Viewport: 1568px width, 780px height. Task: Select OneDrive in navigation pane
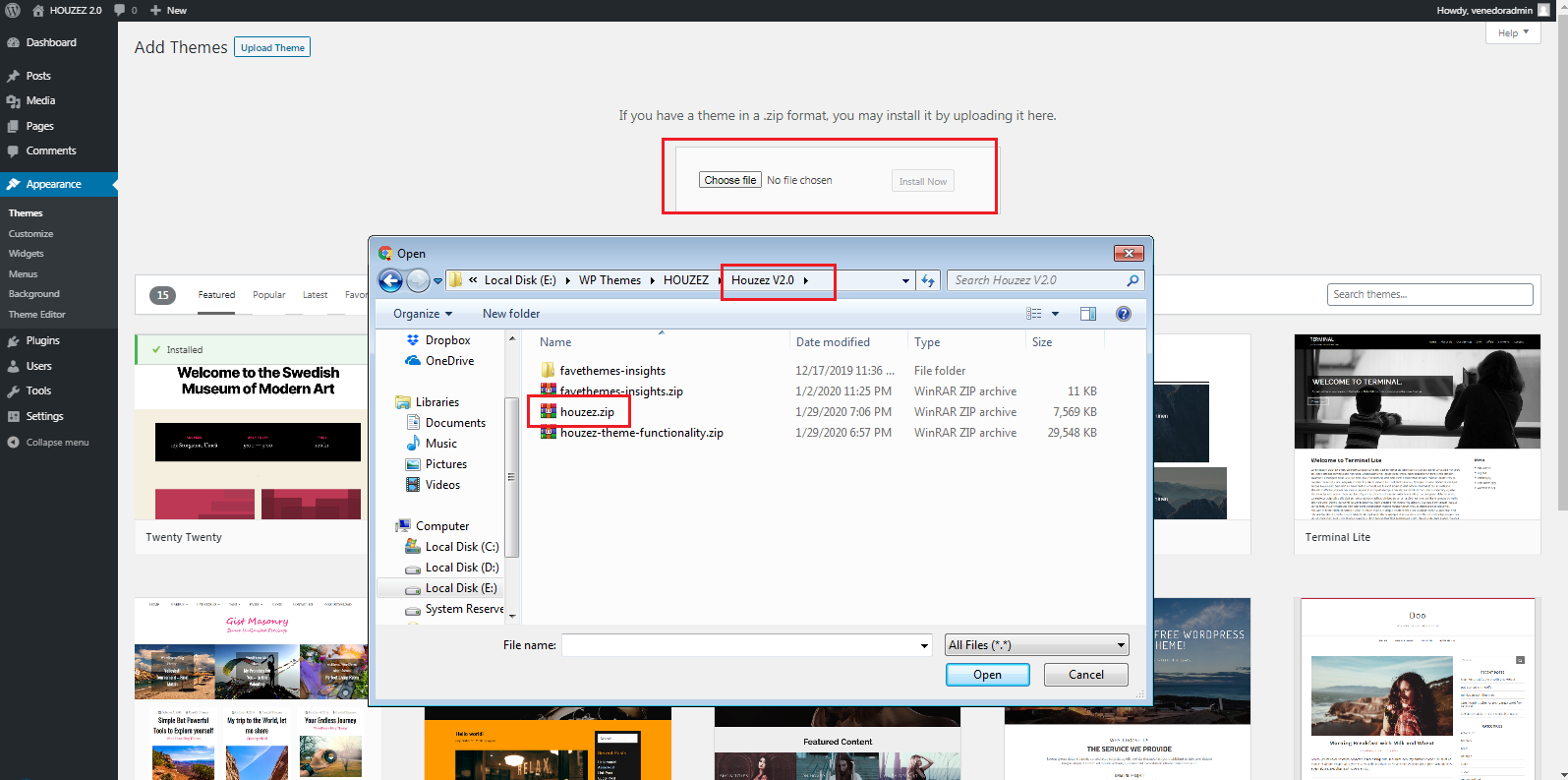click(x=449, y=361)
